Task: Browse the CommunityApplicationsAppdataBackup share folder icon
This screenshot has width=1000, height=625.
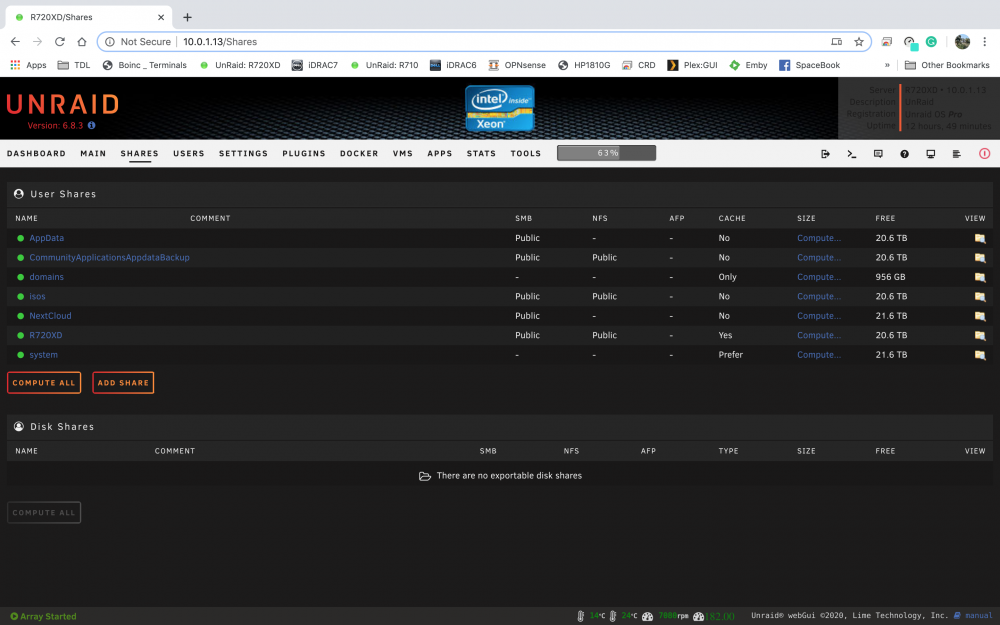Action: click(x=980, y=258)
